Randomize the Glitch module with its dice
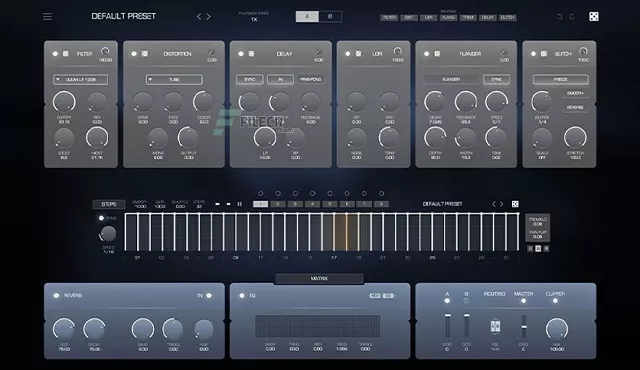This screenshot has height=370, width=640. 544,54
